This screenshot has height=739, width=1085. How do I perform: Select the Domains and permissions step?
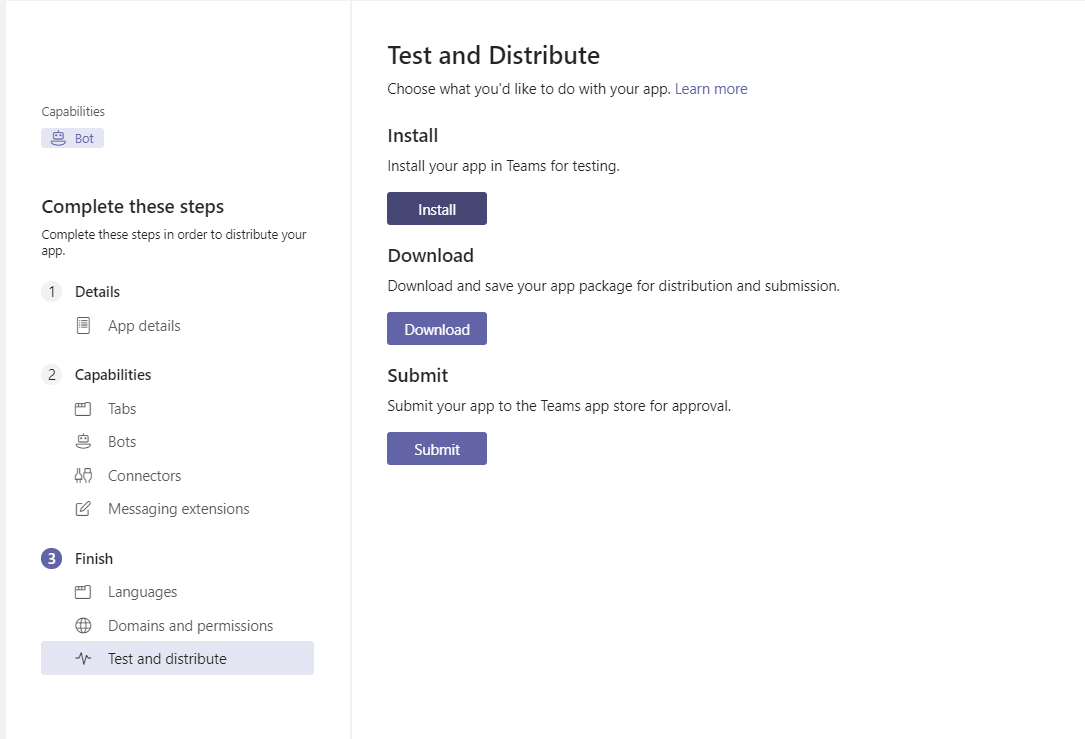(x=190, y=626)
